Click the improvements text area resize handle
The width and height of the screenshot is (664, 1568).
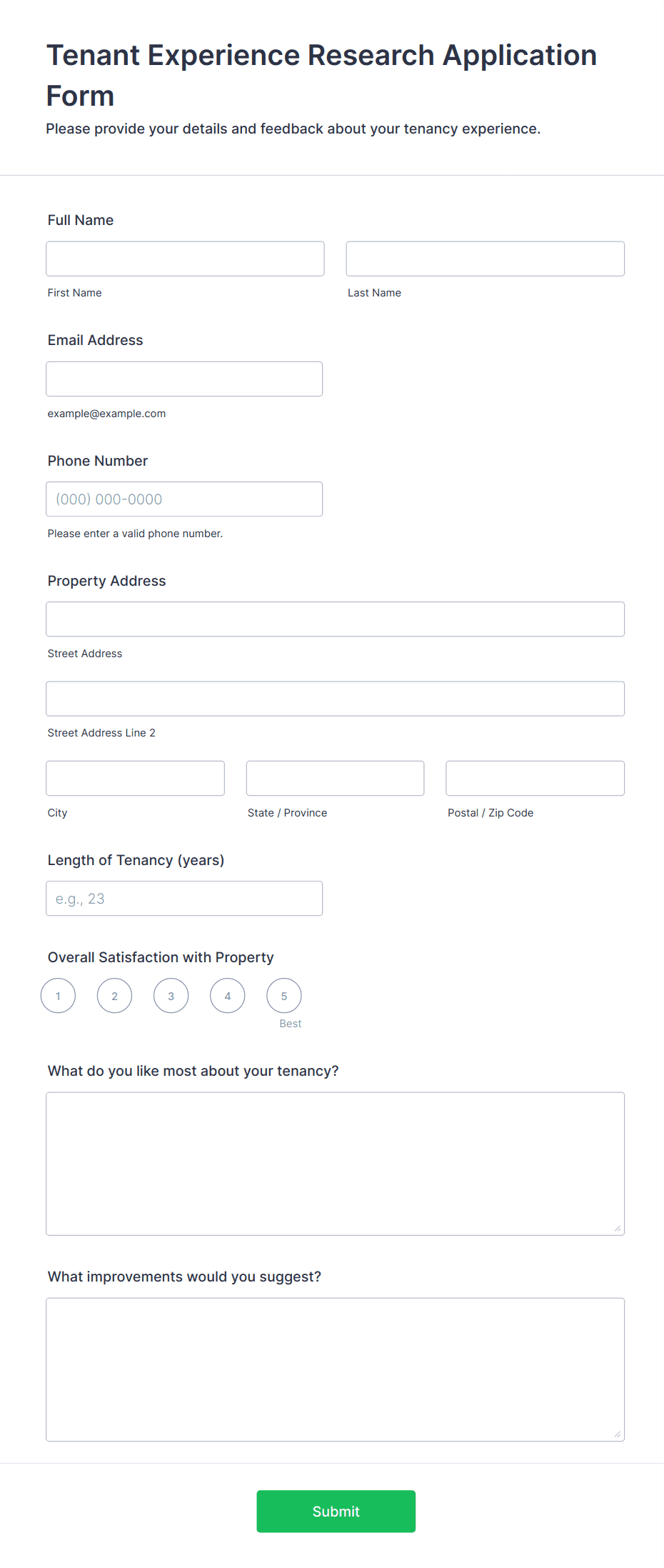click(617, 1434)
